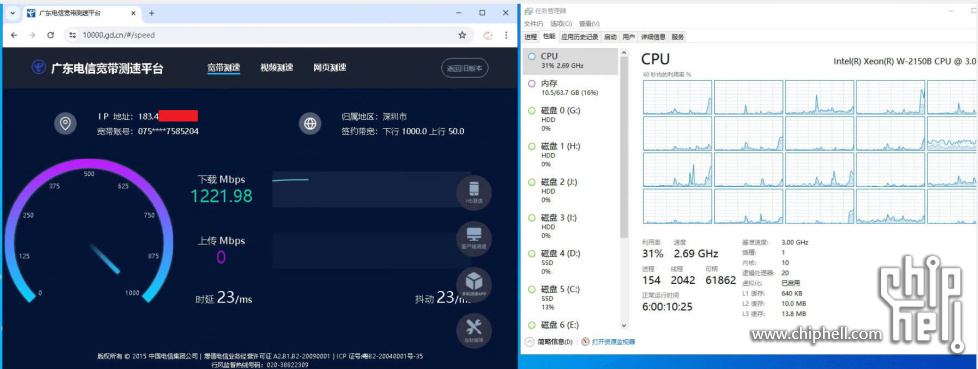Bookmark page with the star icon
The width and height of the screenshot is (978, 369).
coord(462,36)
